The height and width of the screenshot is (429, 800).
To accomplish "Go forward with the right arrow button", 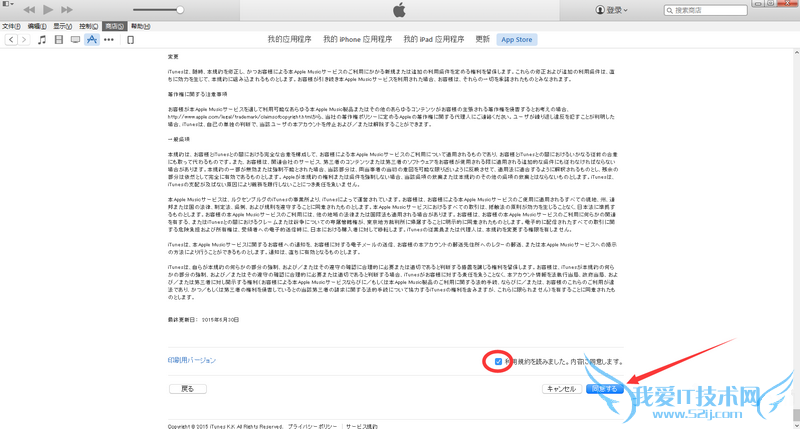I will 23,39.
